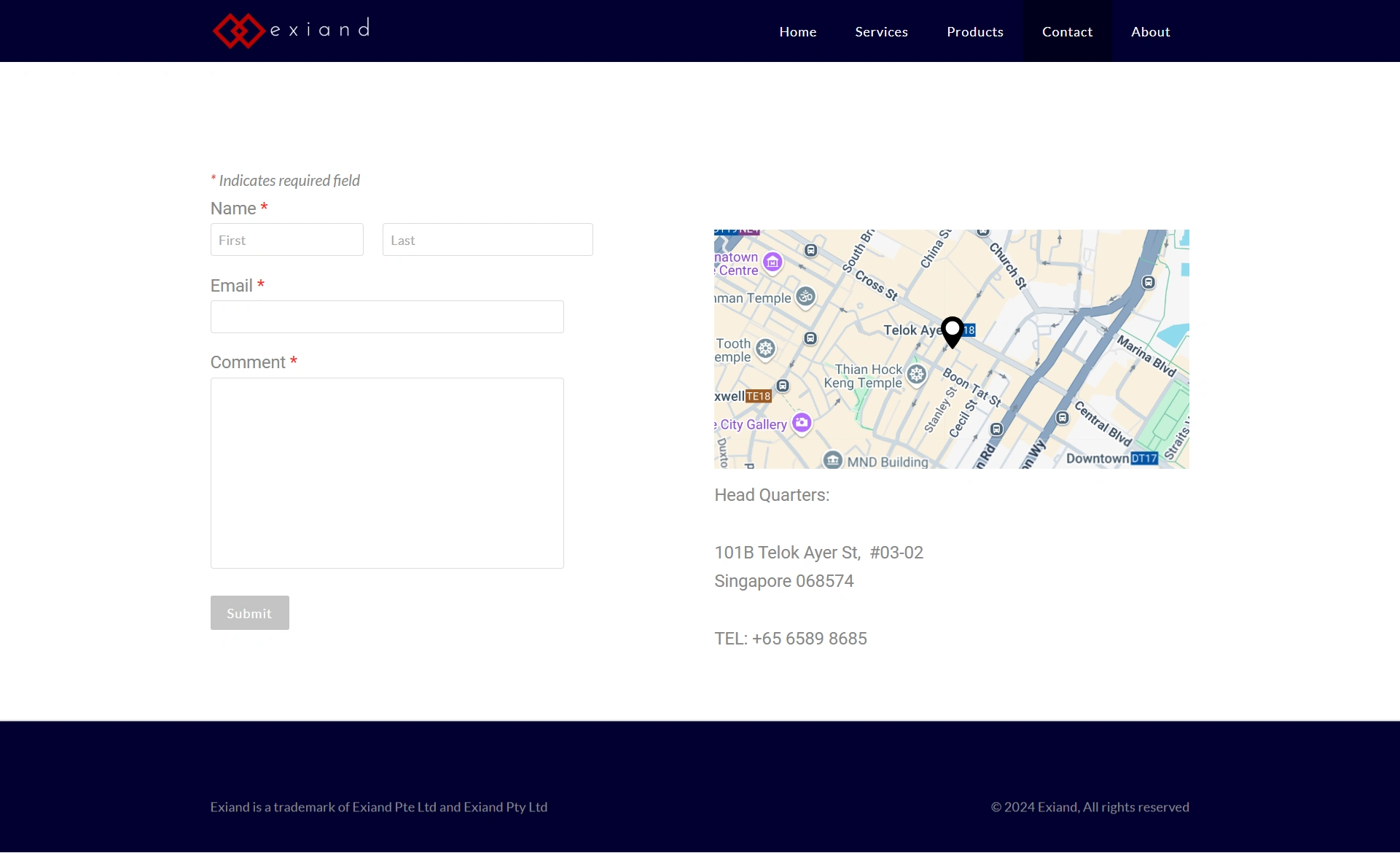Image resolution: width=1400 pixels, height=853 pixels.
Task: Select the Email input box
Action: pos(386,317)
